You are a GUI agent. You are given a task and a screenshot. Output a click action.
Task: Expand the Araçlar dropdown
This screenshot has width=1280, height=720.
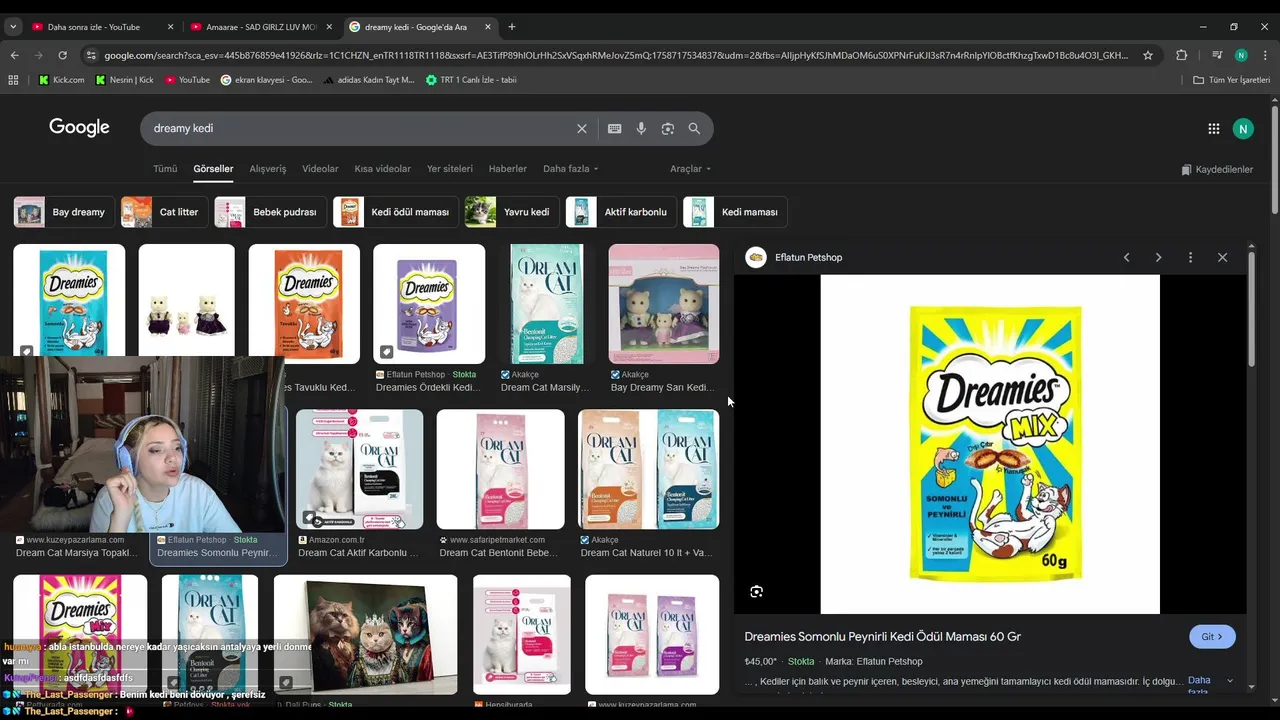click(690, 169)
